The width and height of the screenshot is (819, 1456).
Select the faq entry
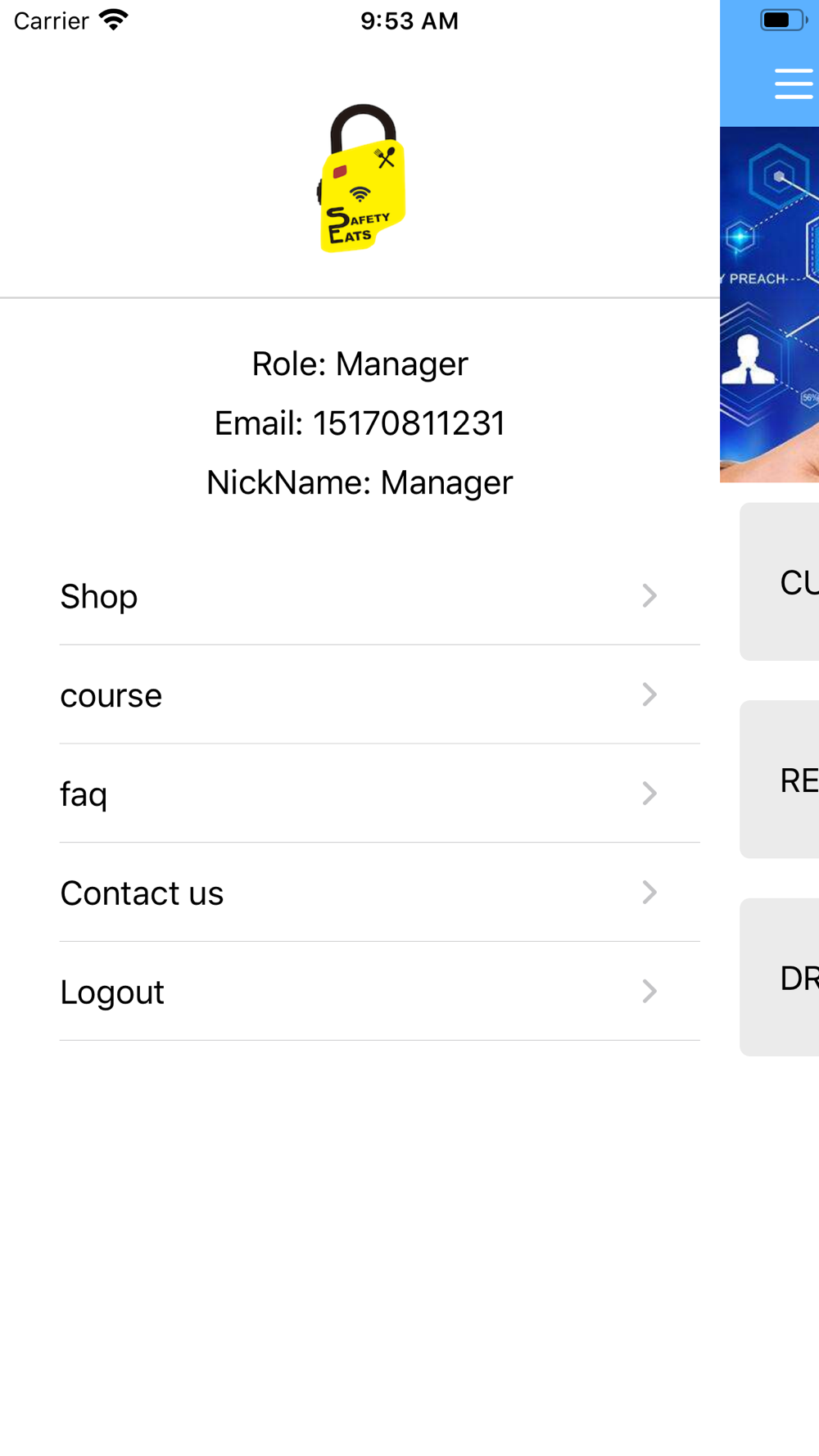click(380, 794)
